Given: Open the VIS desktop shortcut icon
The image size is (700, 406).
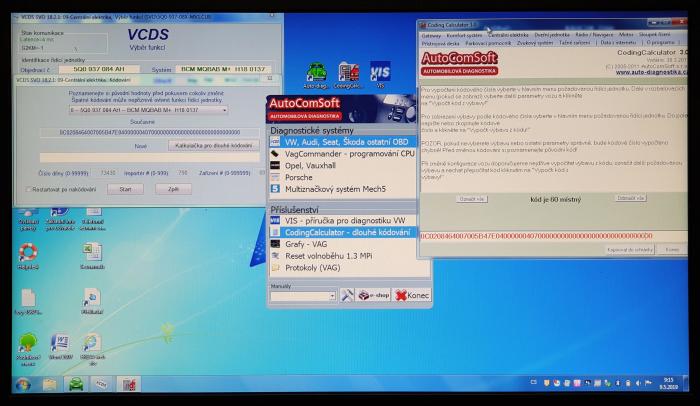Looking at the screenshot, I should click(380, 74).
